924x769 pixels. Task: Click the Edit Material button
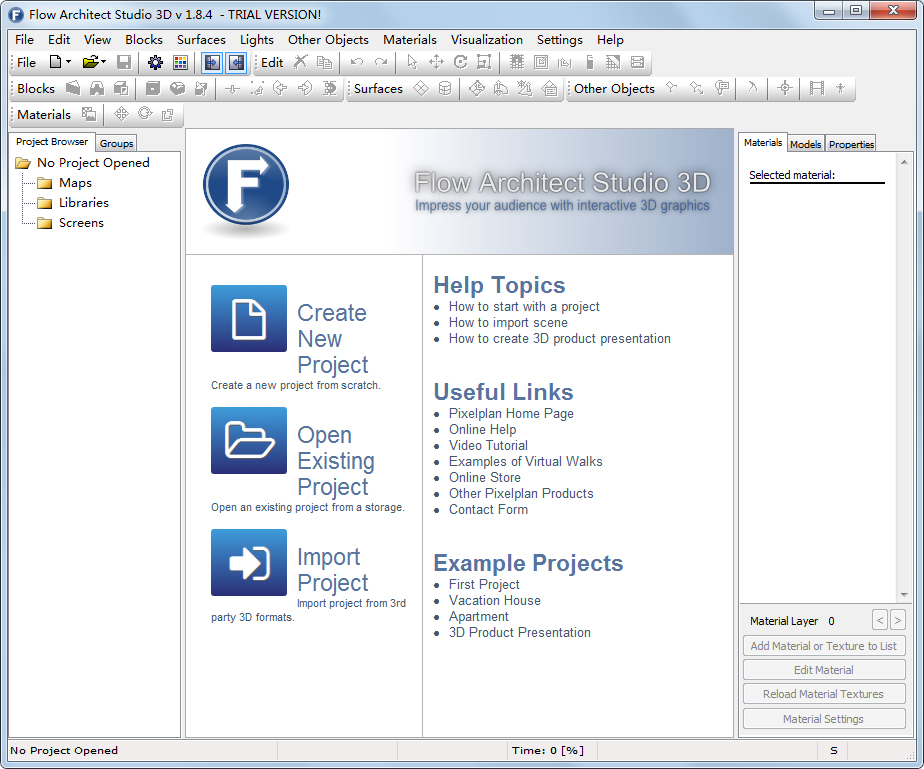click(x=824, y=670)
